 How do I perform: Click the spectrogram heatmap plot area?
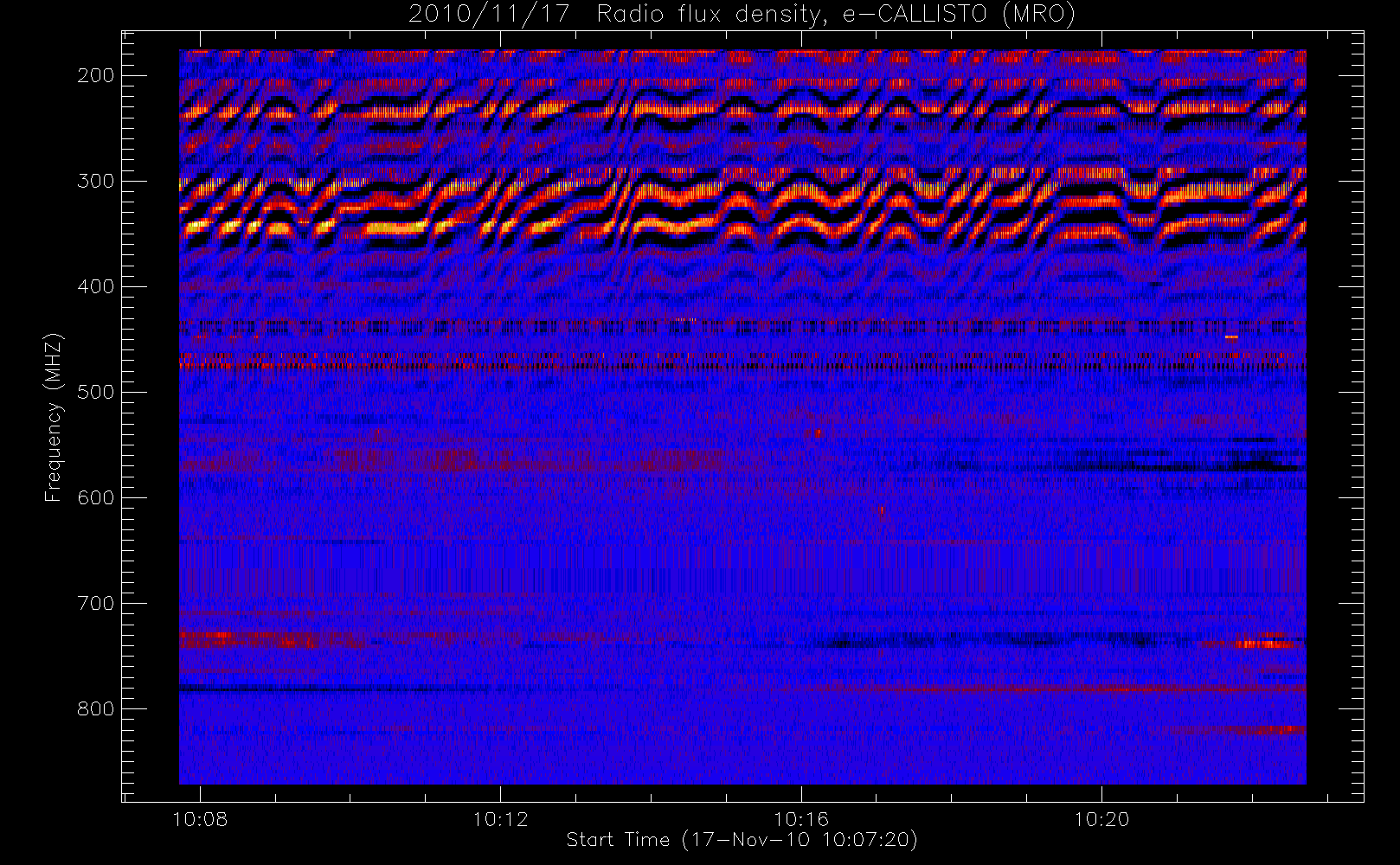(x=742, y=418)
